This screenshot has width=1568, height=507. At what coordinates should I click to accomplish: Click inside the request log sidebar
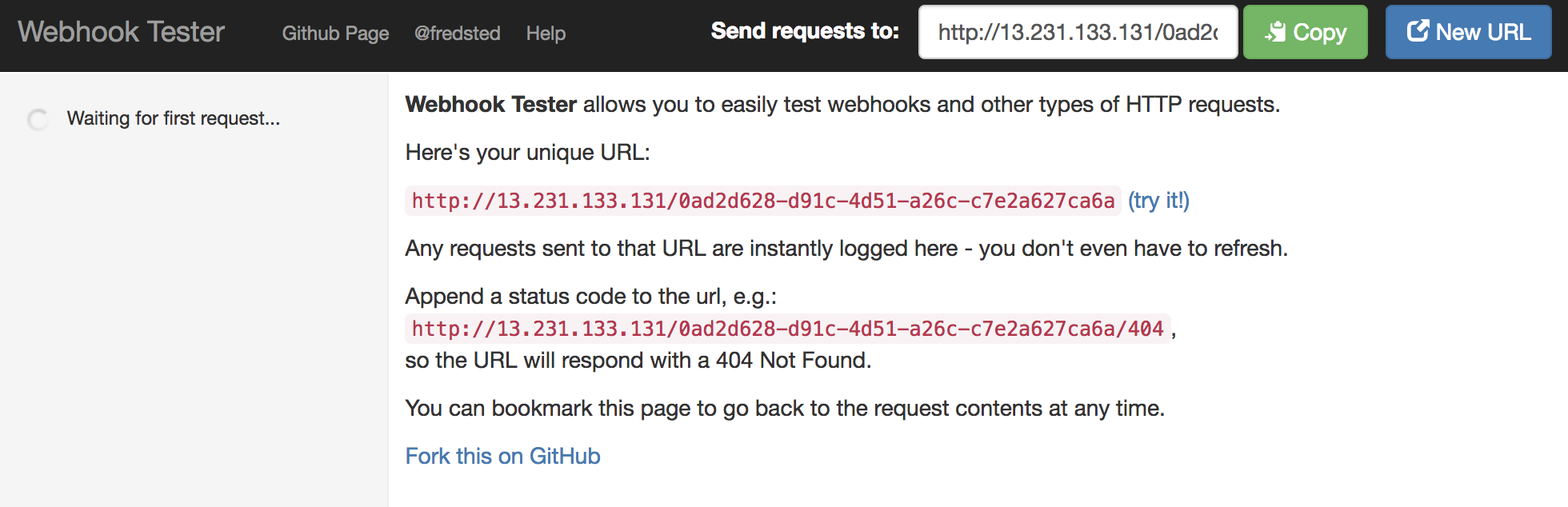(192, 320)
